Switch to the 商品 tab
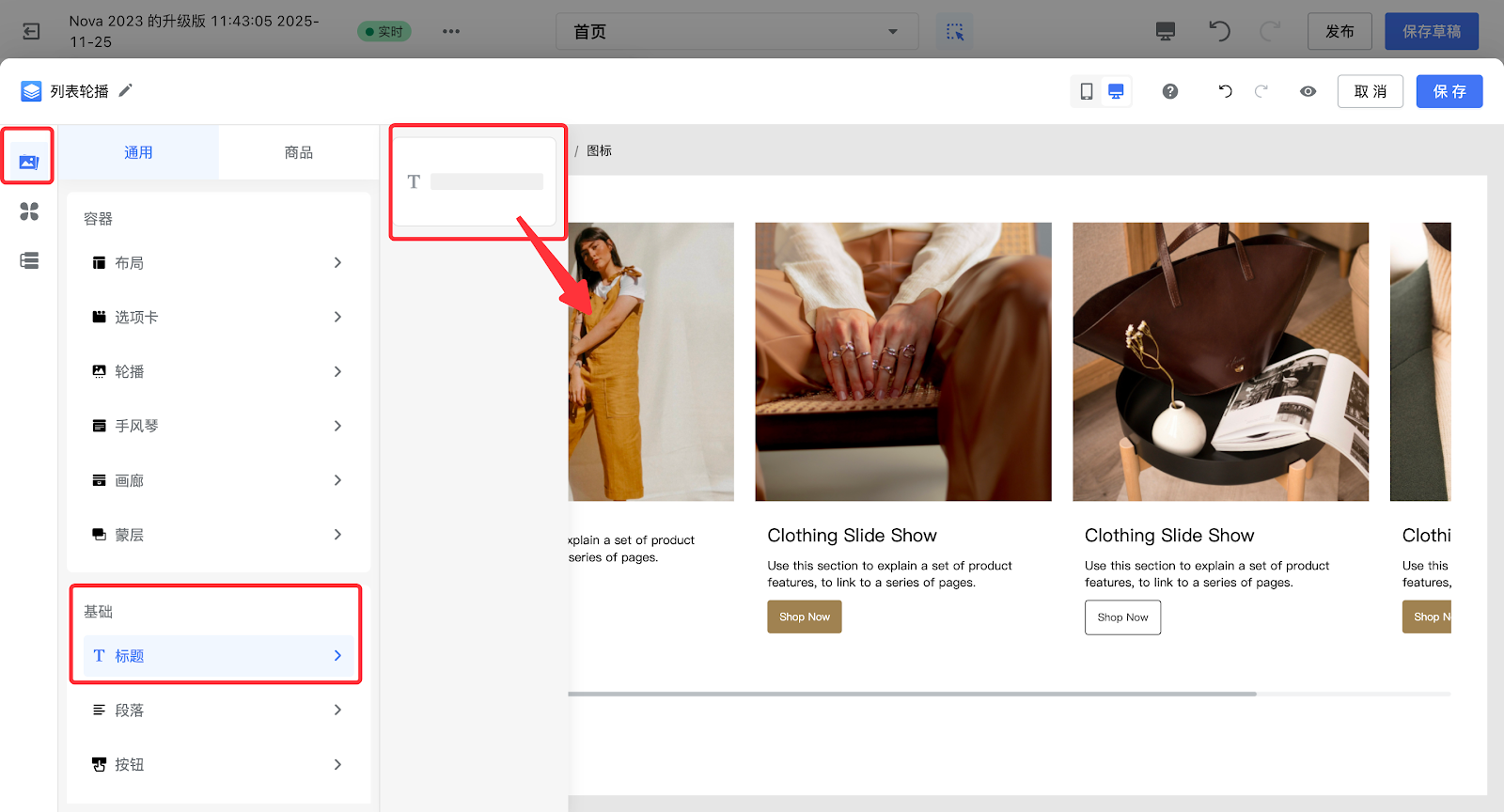 click(299, 152)
